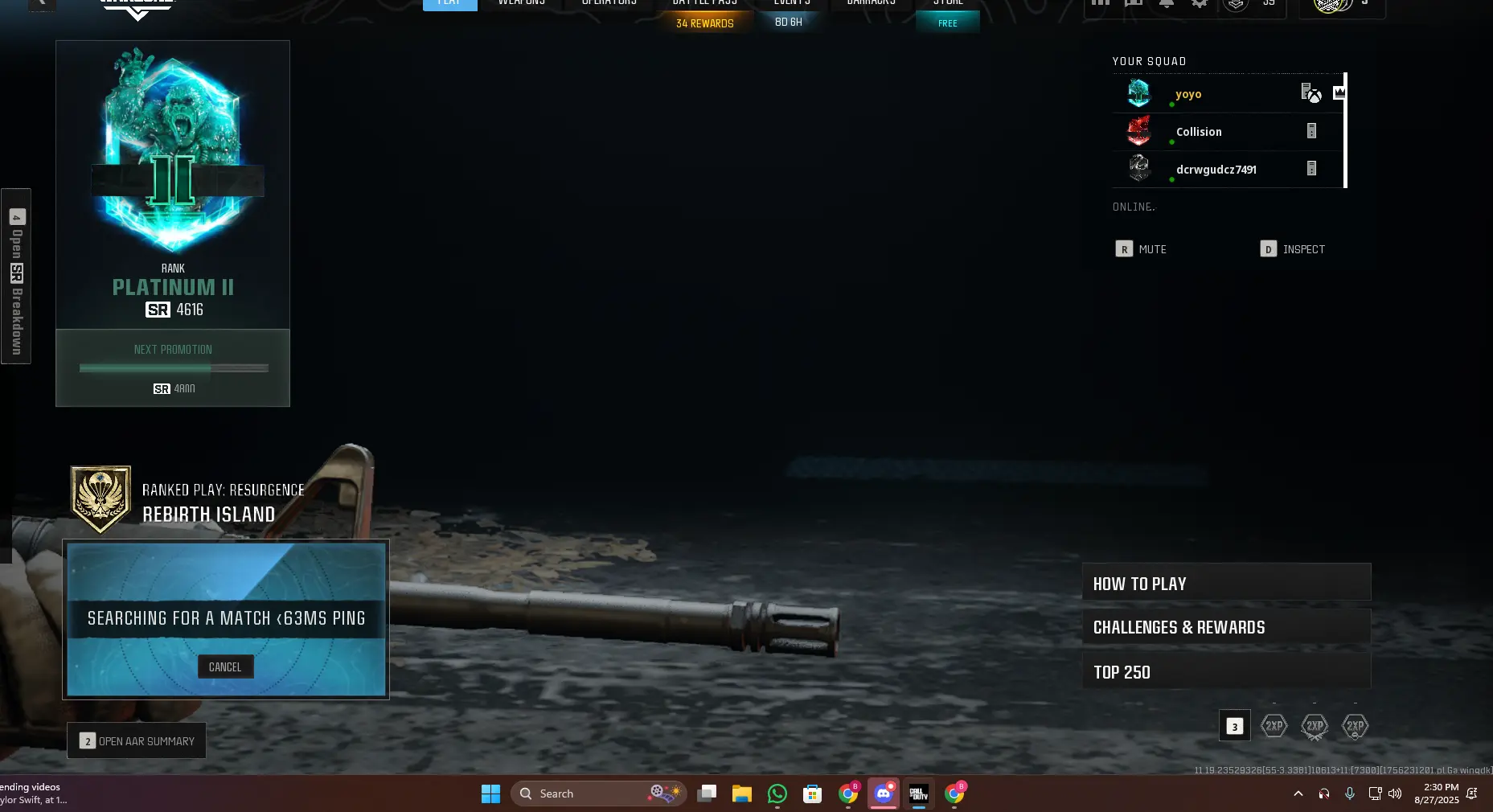1493x812 pixels.
Task: Click the Ranked Play: Resurgence label
Action: point(224,490)
